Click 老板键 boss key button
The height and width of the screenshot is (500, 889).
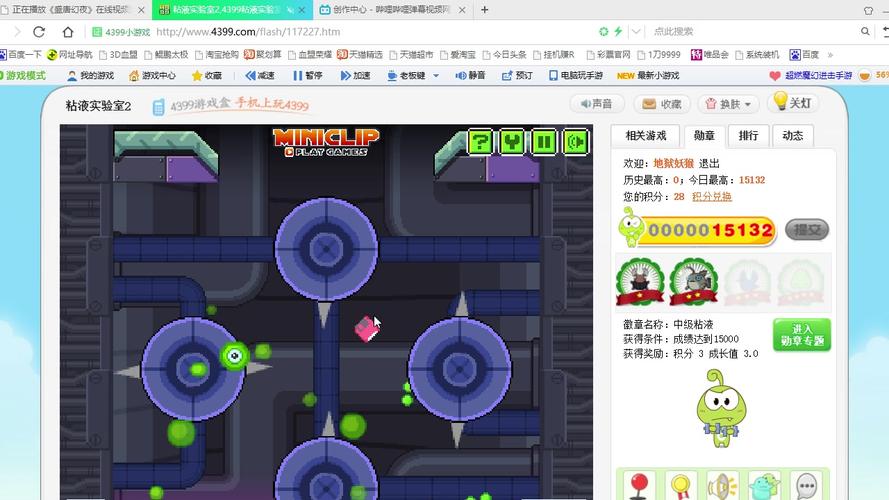point(406,75)
